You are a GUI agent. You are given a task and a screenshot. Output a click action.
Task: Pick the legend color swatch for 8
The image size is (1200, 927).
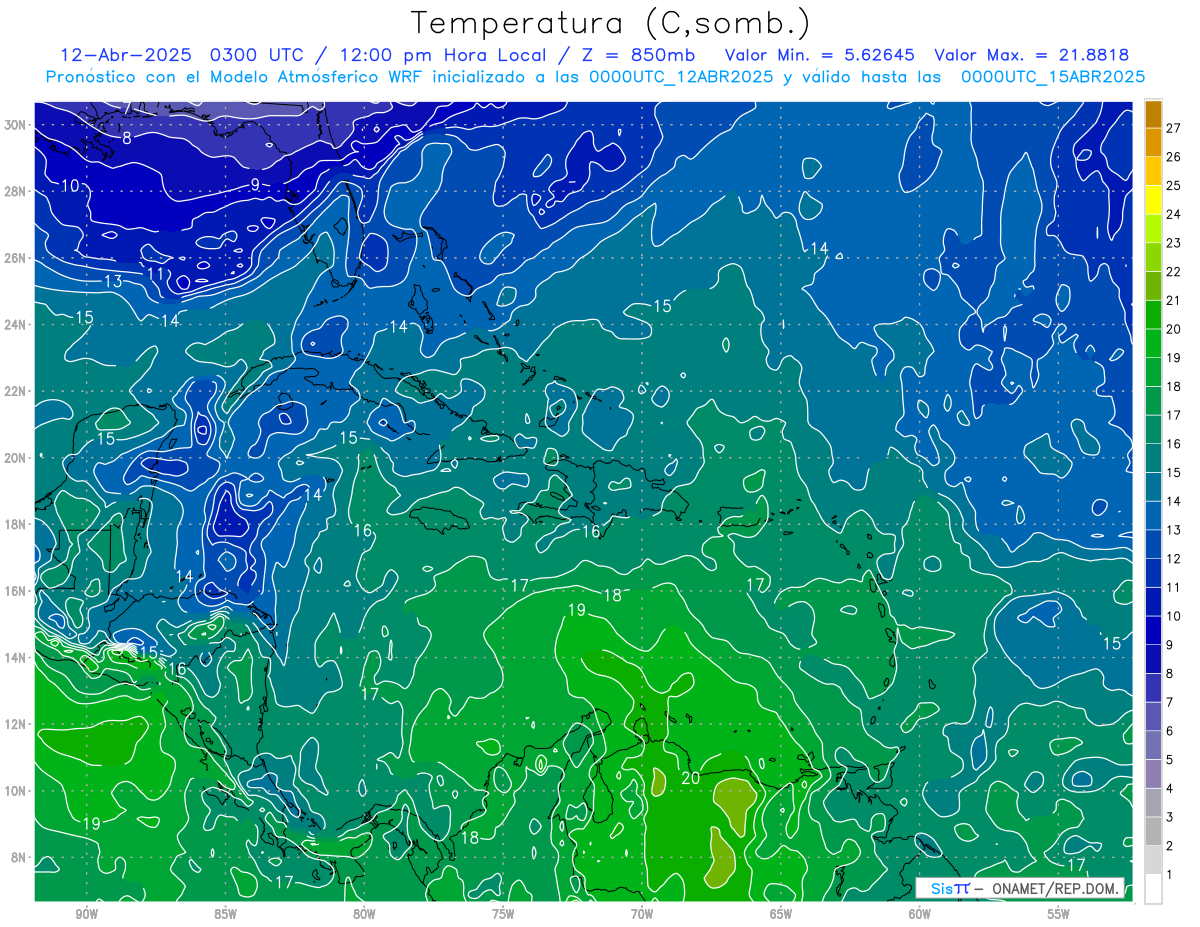tap(1153, 660)
